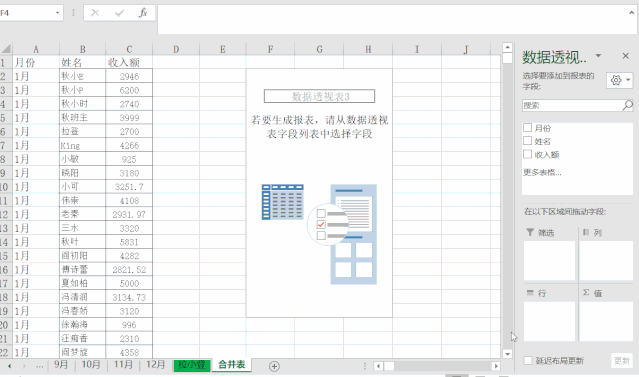Click the 行 rows area icon
The image size is (639, 377).
[530, 293]
